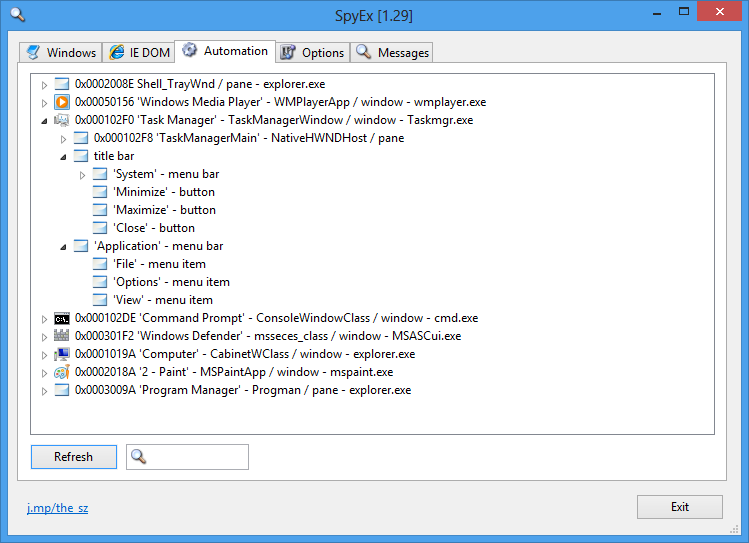Click the magnifier icon in search box
Screen dimensions: 749x543
pyautogui.click(x=139, y=457)
